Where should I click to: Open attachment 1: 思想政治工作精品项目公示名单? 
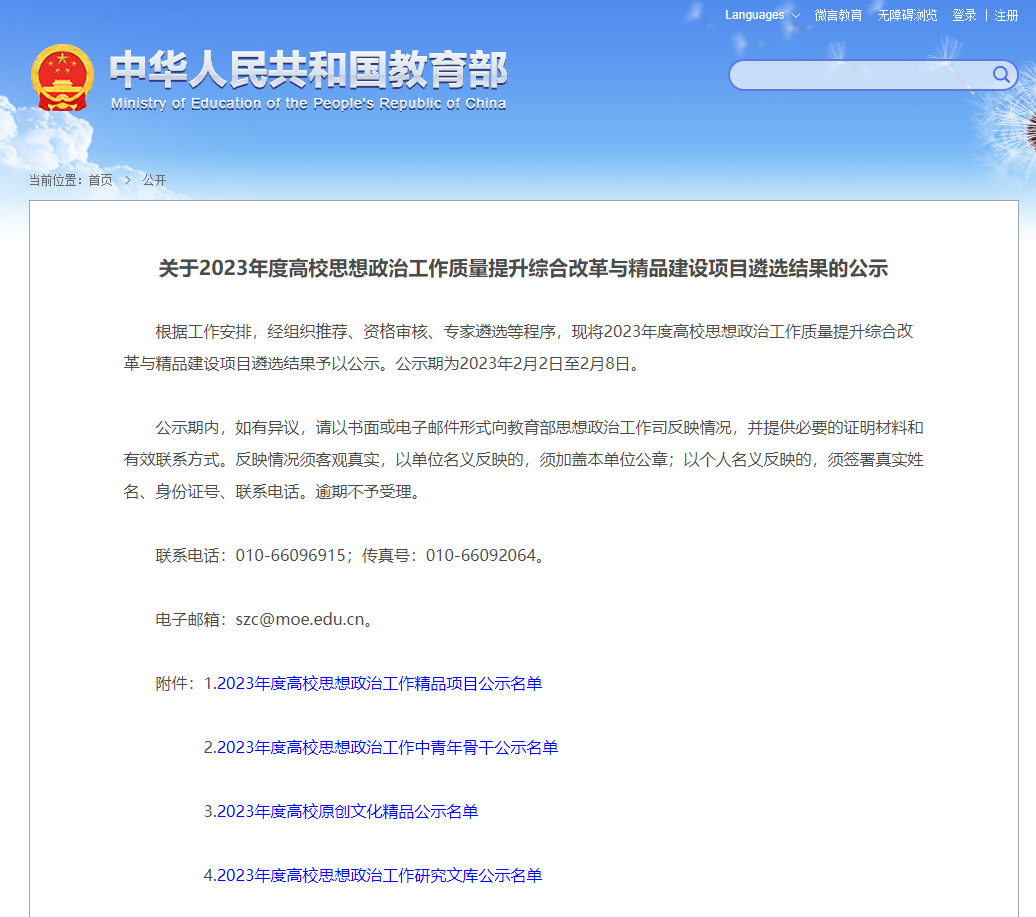(373, 684)
